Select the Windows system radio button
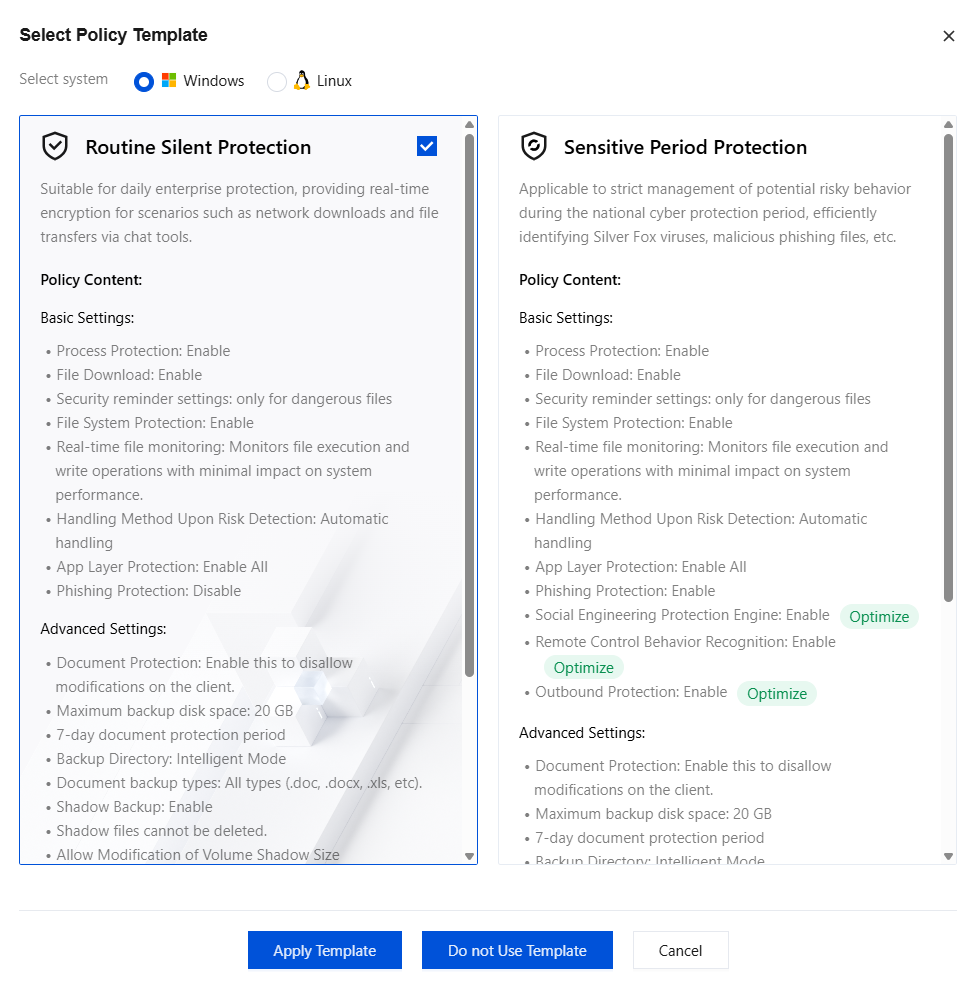Viewport: 977px width, 1000px height. point(144,82)
